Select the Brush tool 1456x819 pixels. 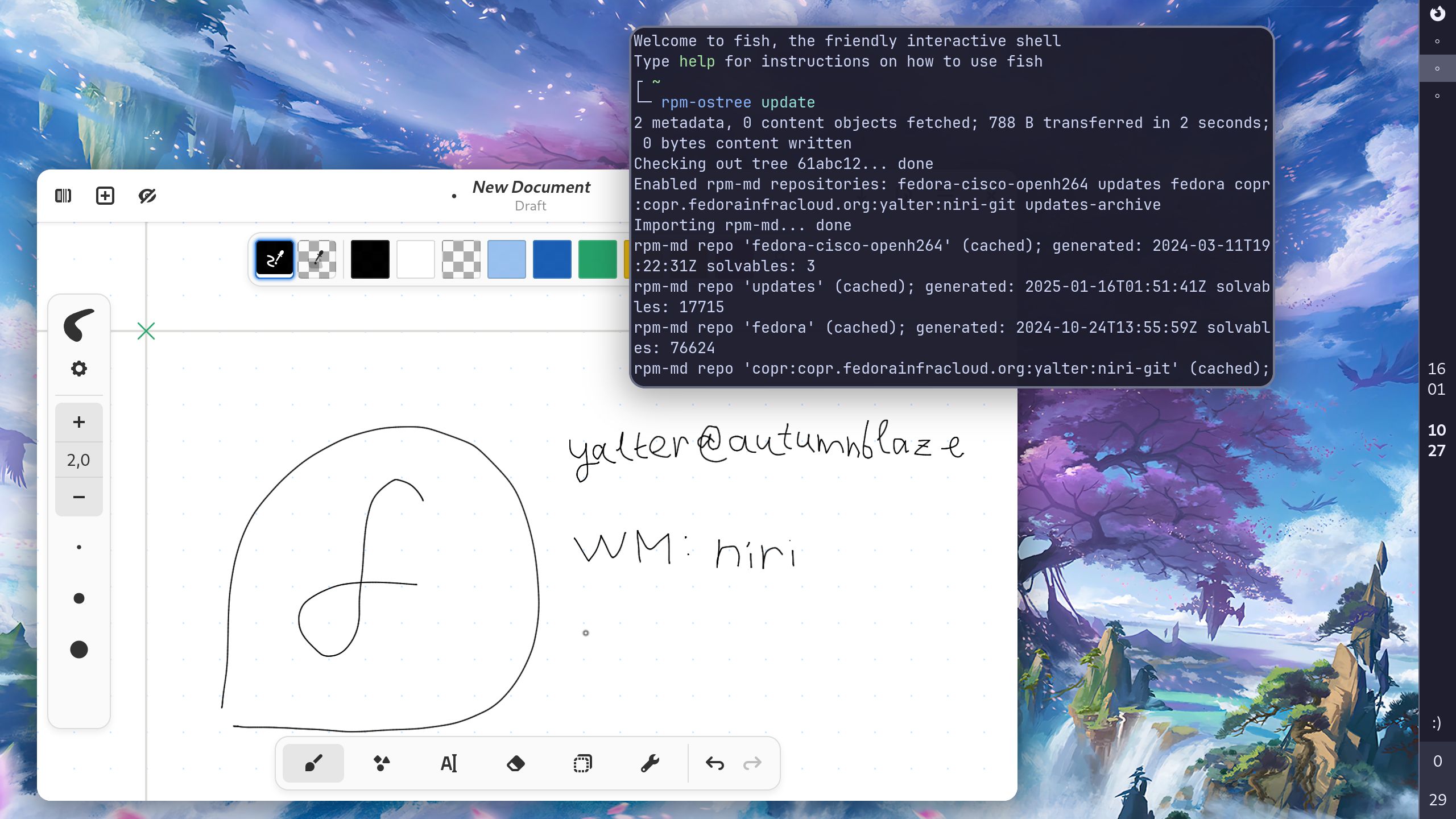tap(313, 763)
